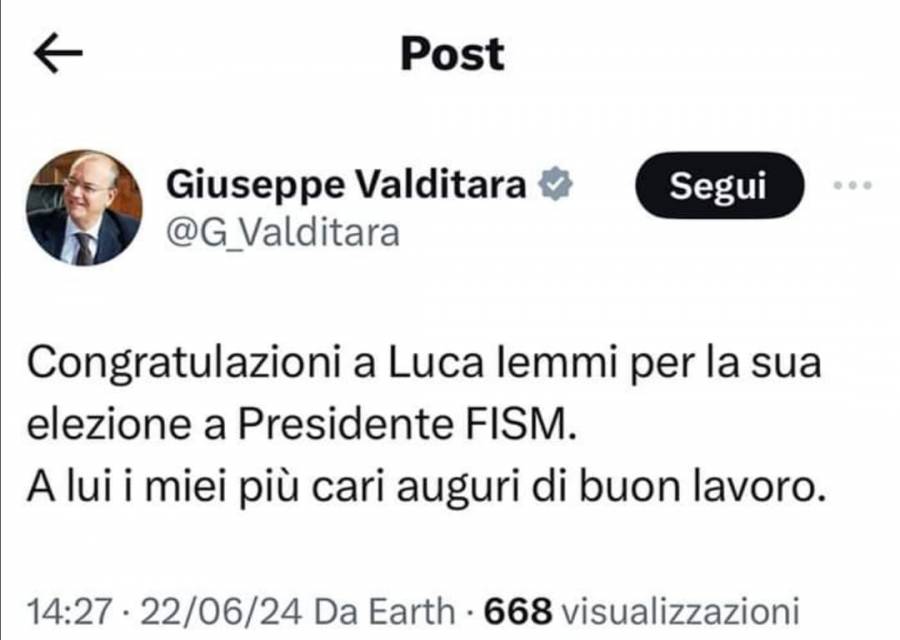Click the Post header title
Image resolution: width=900 pixels, height=640 pixels.
(x=452, y=54)
